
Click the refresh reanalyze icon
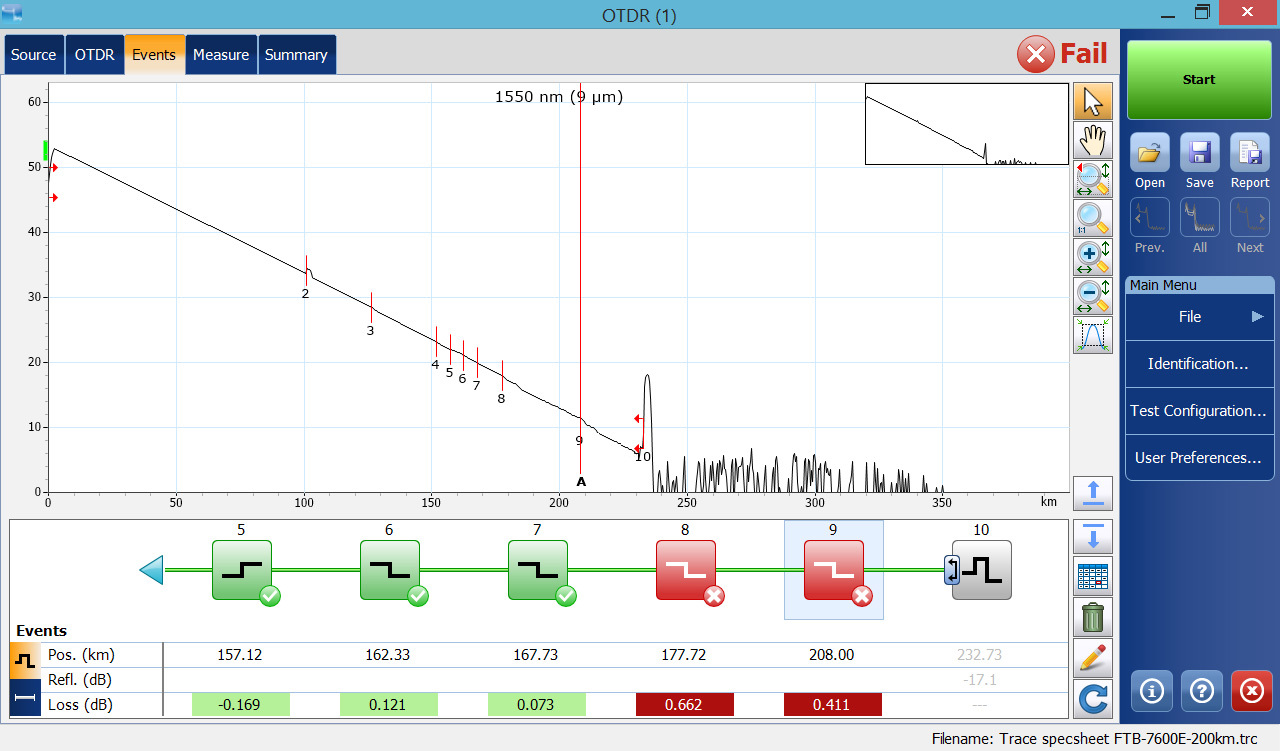tap(1093, 698)
